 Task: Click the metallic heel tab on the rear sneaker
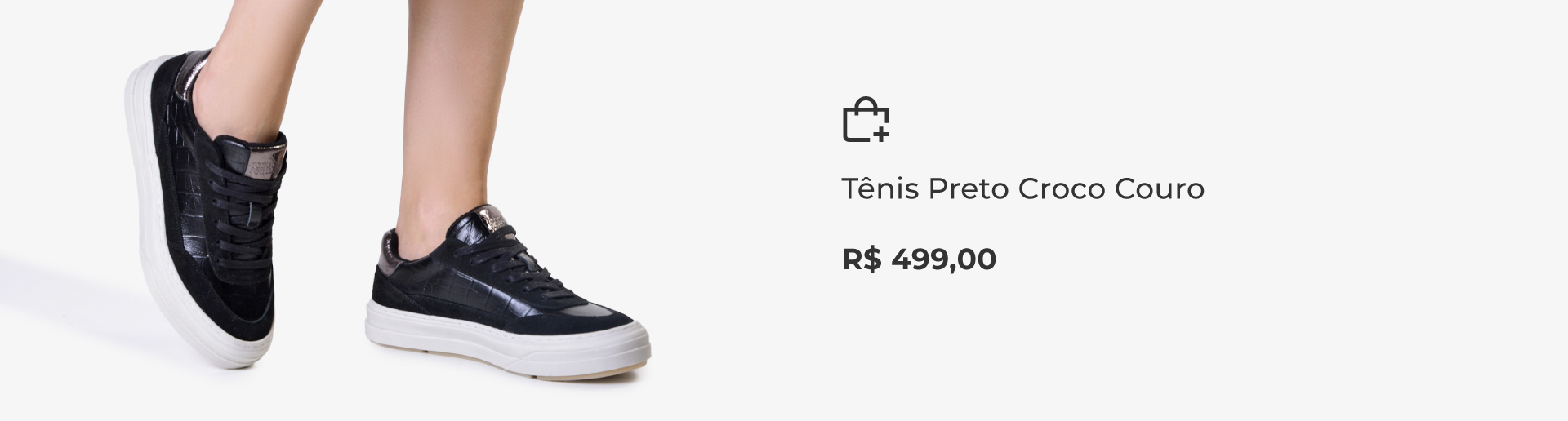pos(195,65)
